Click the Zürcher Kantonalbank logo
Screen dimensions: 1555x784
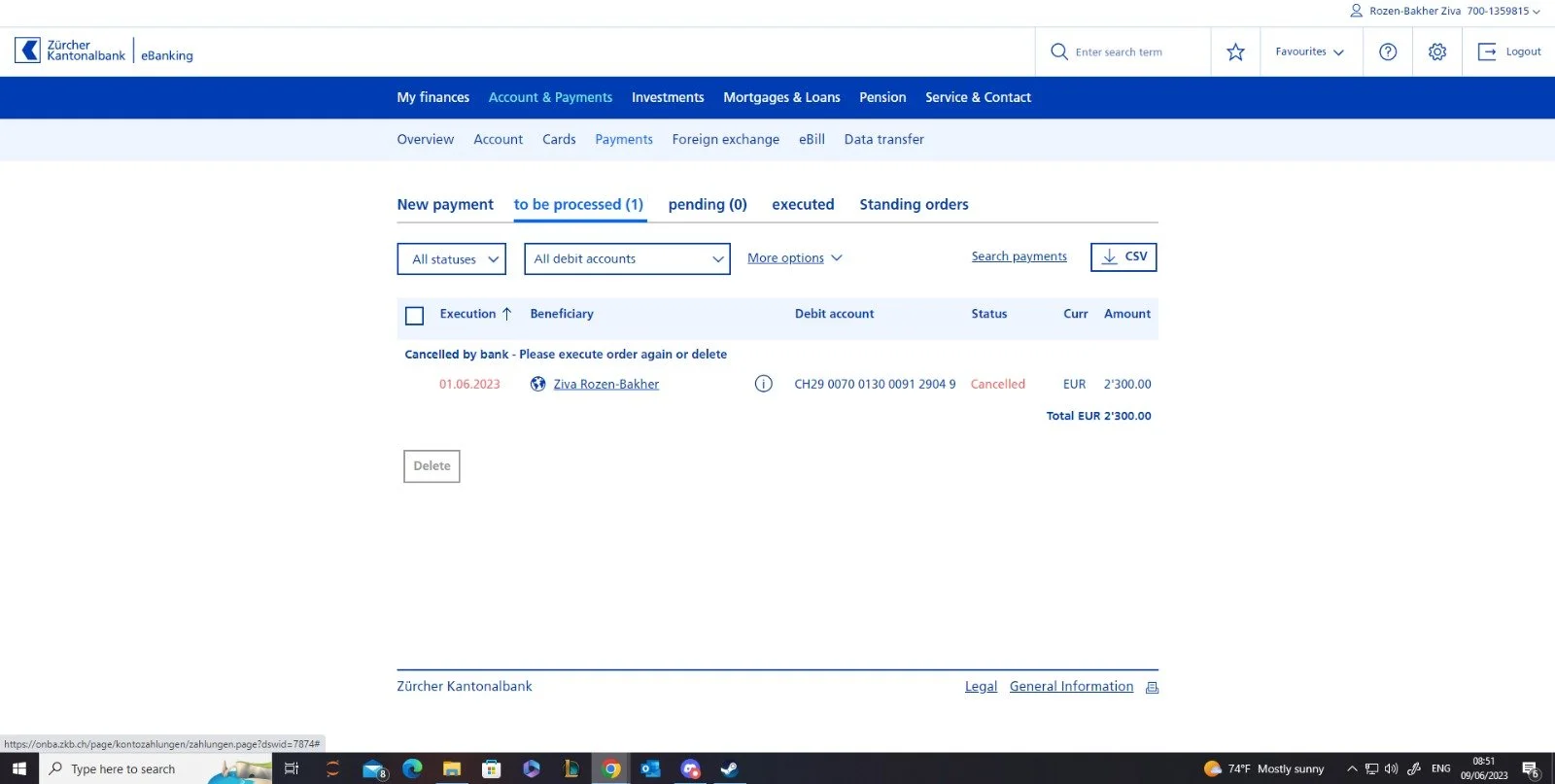tap(104, 51)
